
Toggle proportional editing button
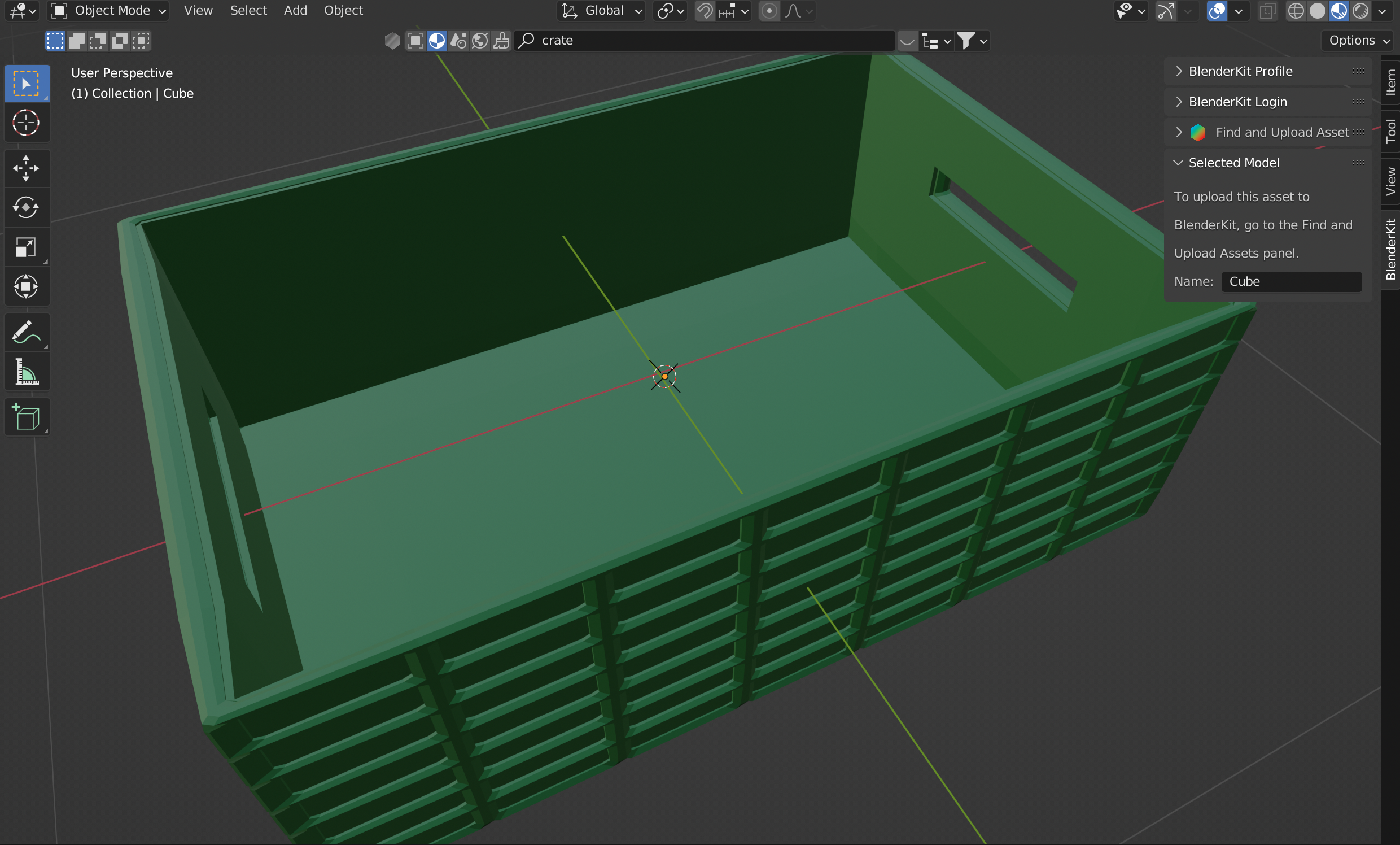pyautogui.click(x=769, y=11)
